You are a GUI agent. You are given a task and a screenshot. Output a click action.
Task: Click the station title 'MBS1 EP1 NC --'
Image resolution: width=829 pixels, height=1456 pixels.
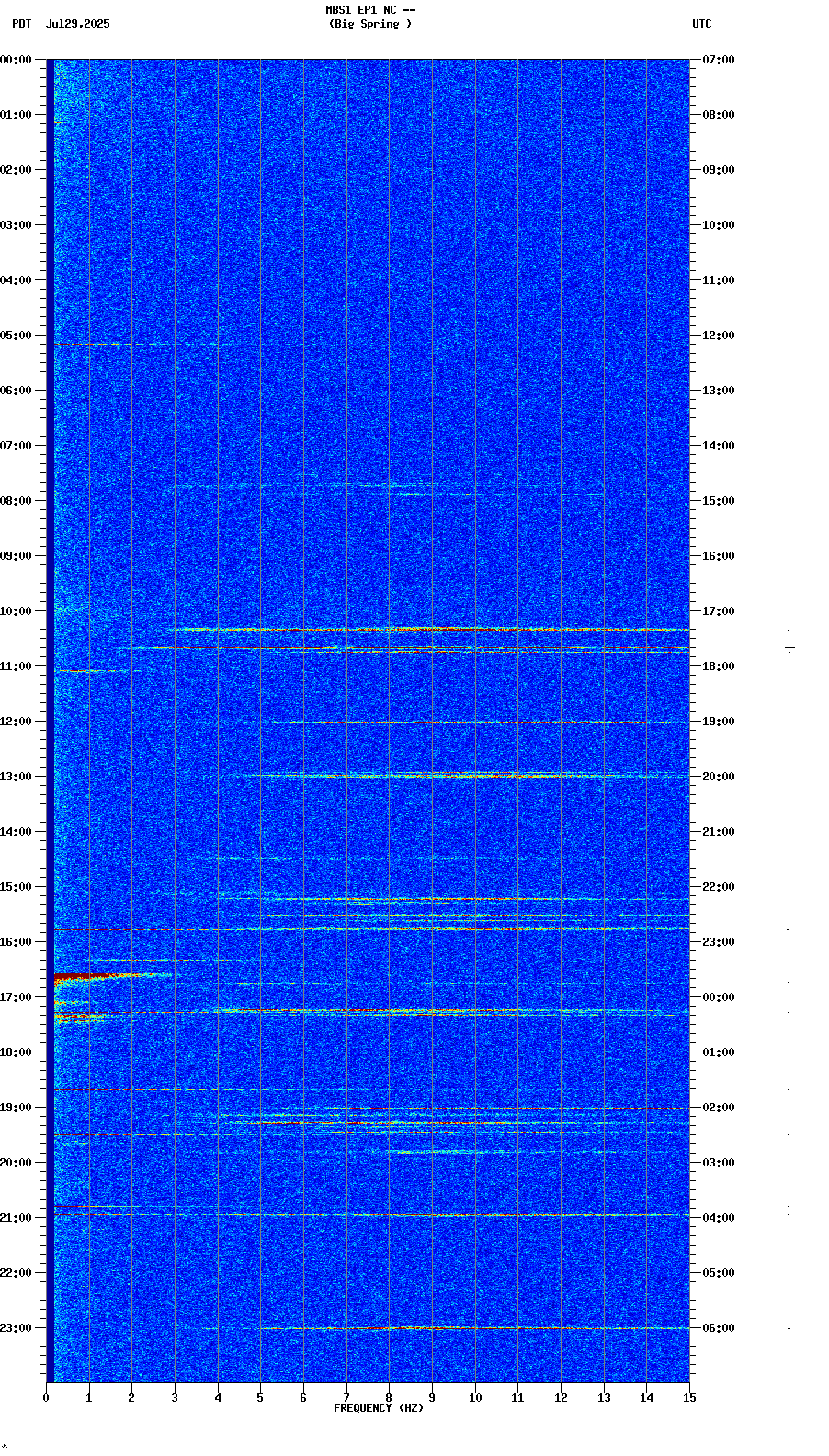point(370,10)
